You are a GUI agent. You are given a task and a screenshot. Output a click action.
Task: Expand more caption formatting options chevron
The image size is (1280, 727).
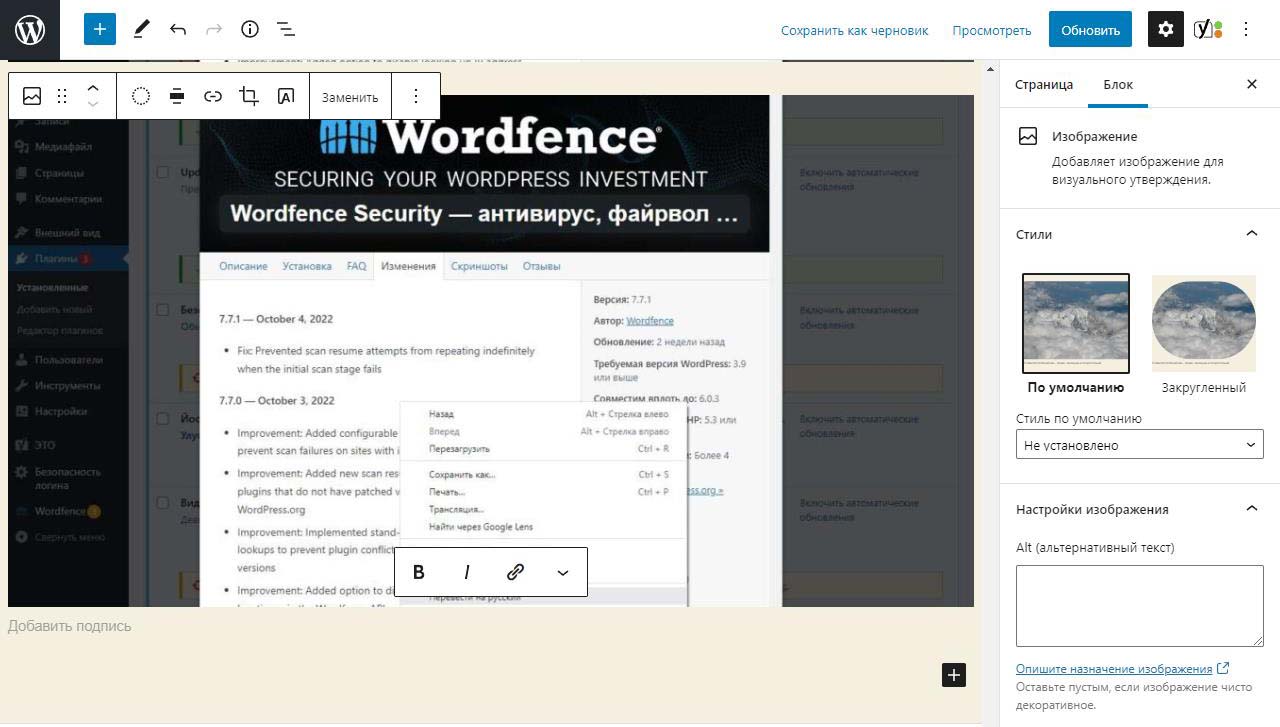point(562,572)
